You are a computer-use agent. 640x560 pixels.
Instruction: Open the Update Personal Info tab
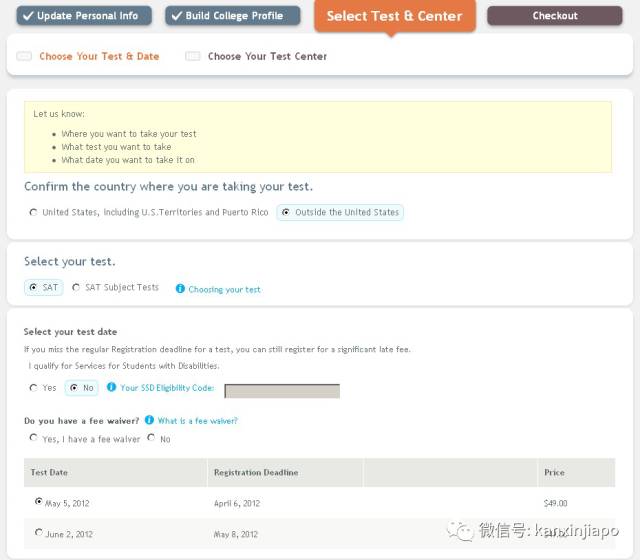point(84,16)
